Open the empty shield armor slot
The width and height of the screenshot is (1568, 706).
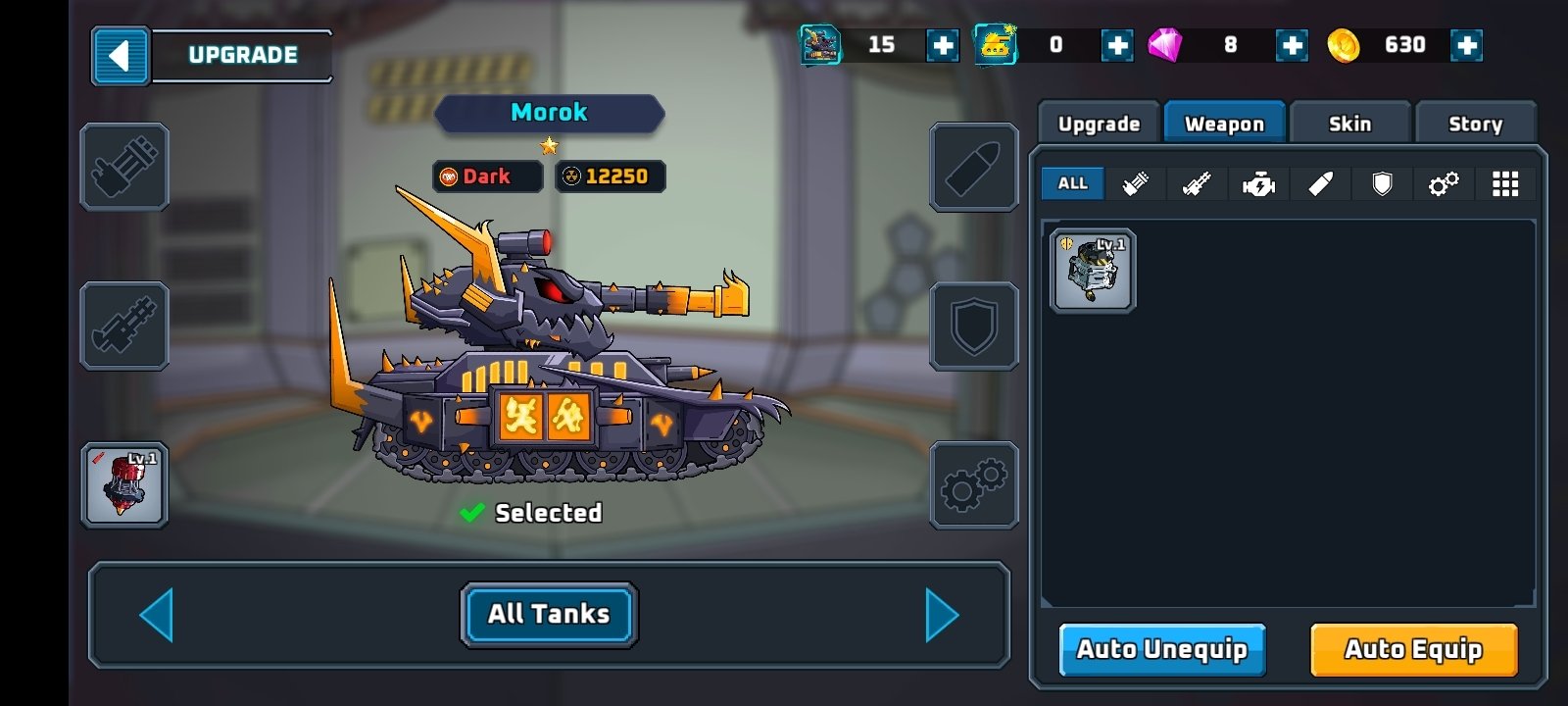click(x=974, y=327)
